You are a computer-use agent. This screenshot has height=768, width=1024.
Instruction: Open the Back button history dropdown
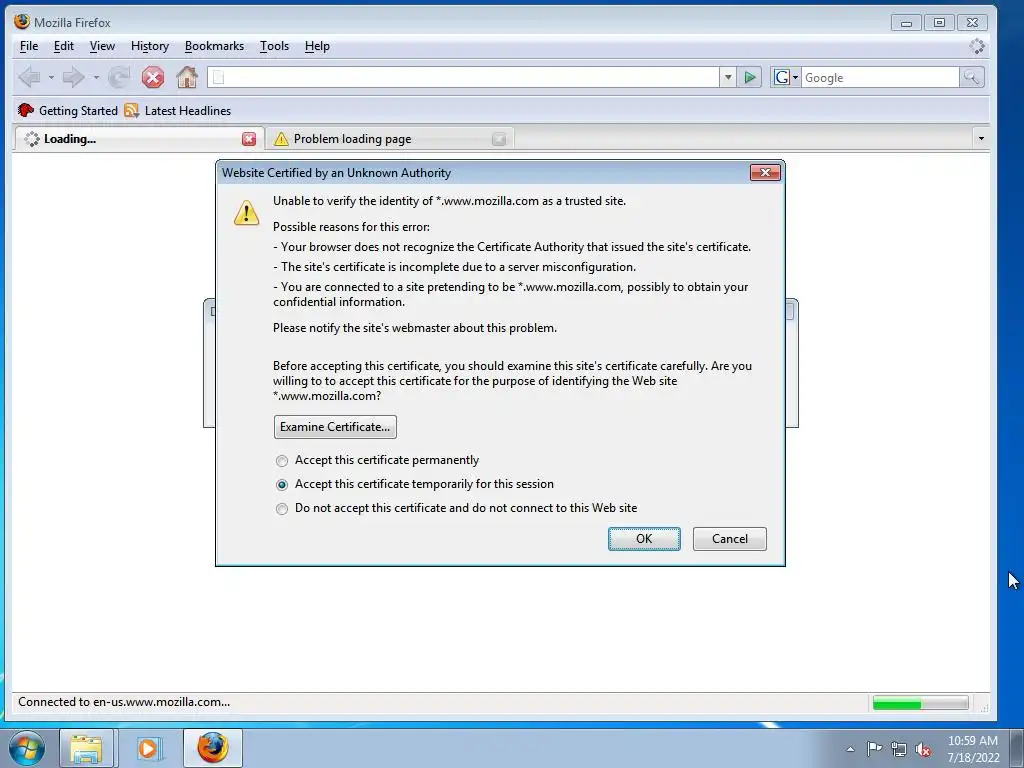coord(51,78)
